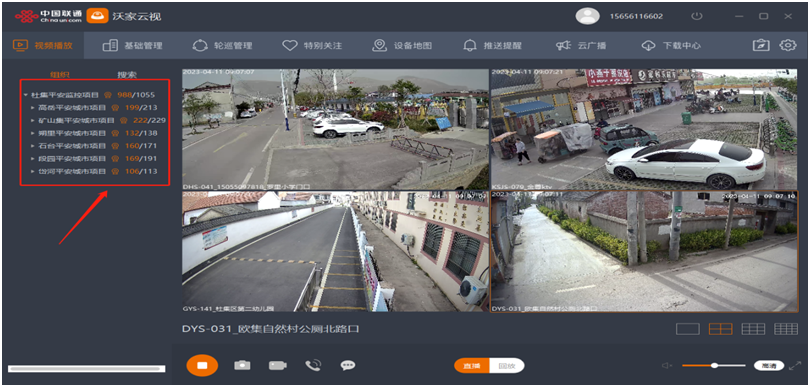810x387 pixels.
Task: Click camera icon beside 988/1055
Action: click(x=108, y=95)
